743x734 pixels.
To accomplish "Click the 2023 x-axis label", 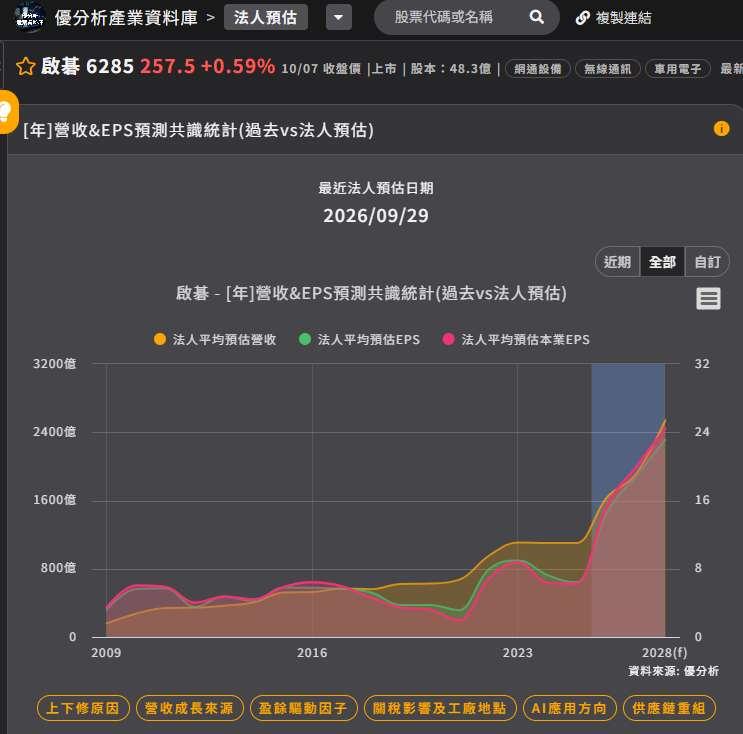I will coord(517,652).
